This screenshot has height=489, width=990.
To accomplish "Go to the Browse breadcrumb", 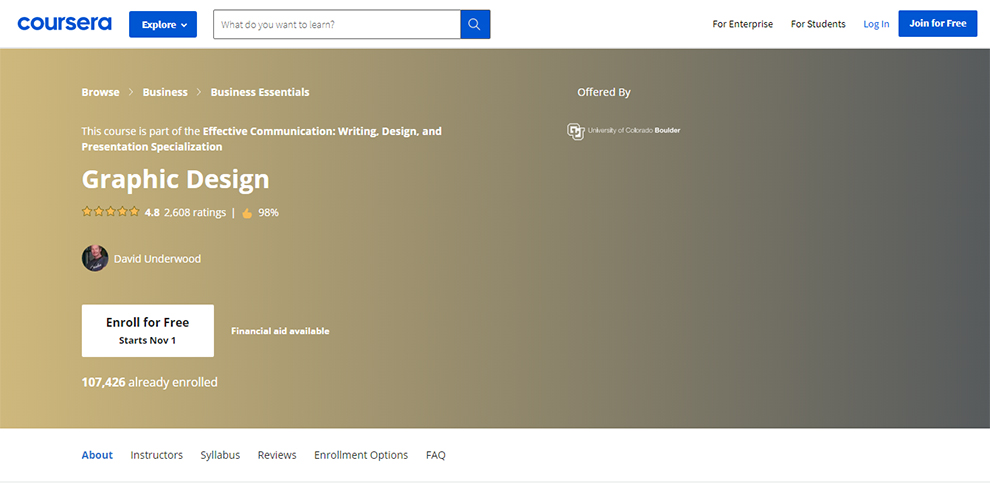I will tap(100, 92).
